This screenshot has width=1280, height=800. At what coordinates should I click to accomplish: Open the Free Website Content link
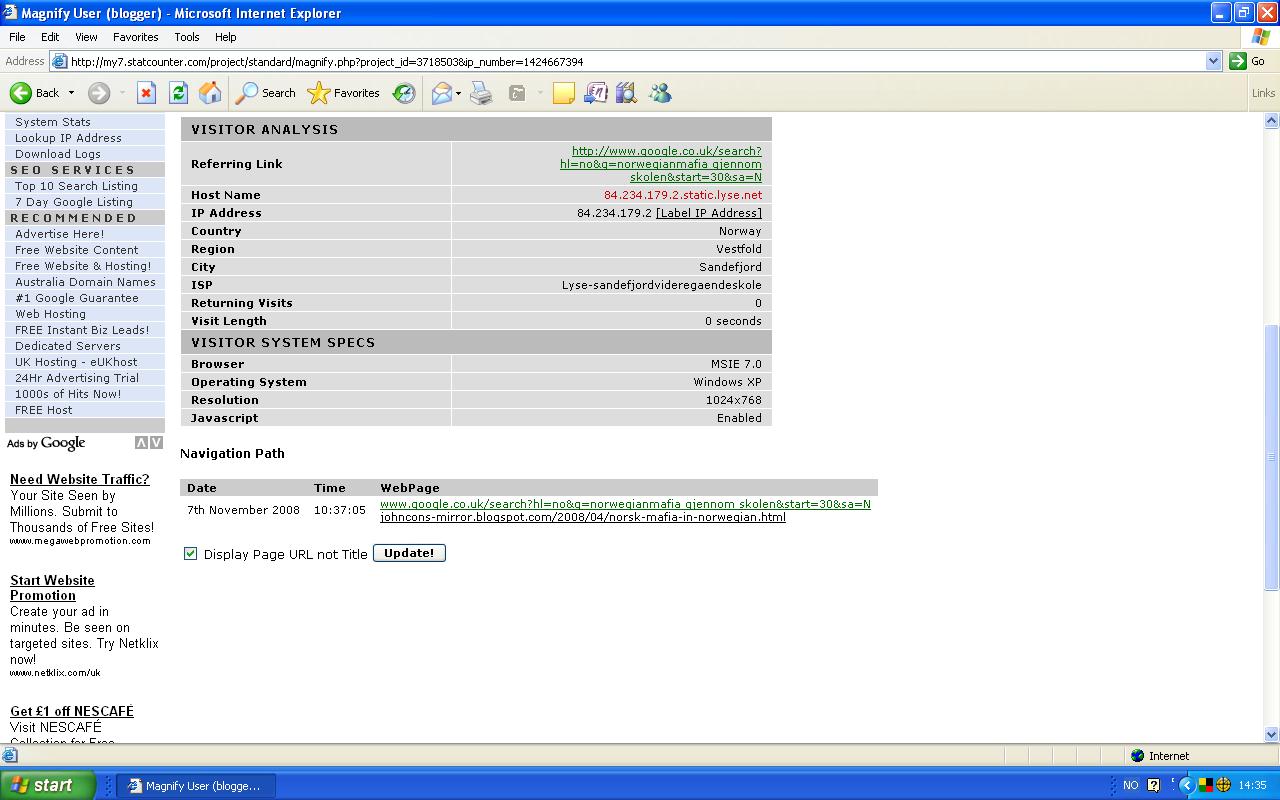click(77, 250)
